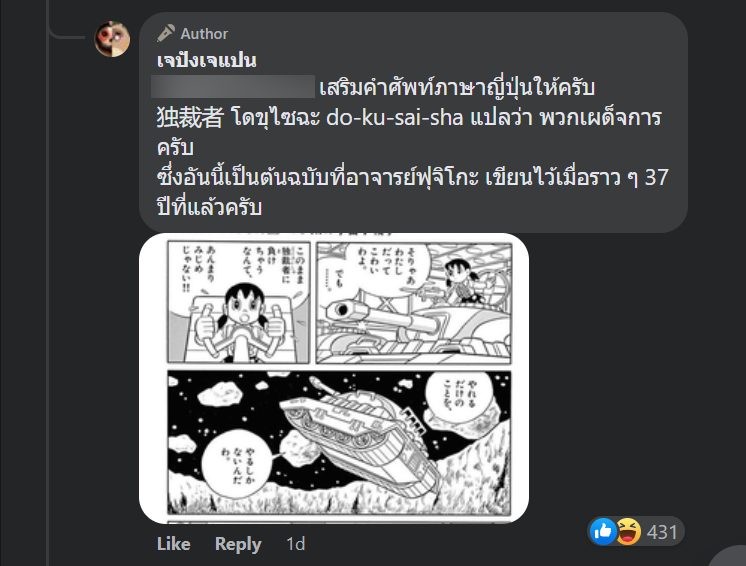Open the attached Doraemon manga image

[334, 378]
